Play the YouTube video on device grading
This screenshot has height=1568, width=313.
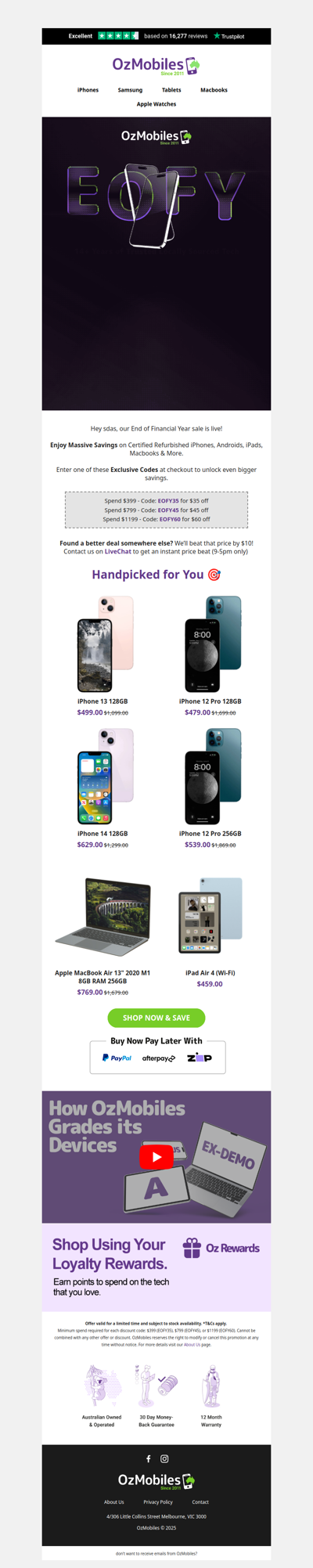click(x=156, y=1156)
